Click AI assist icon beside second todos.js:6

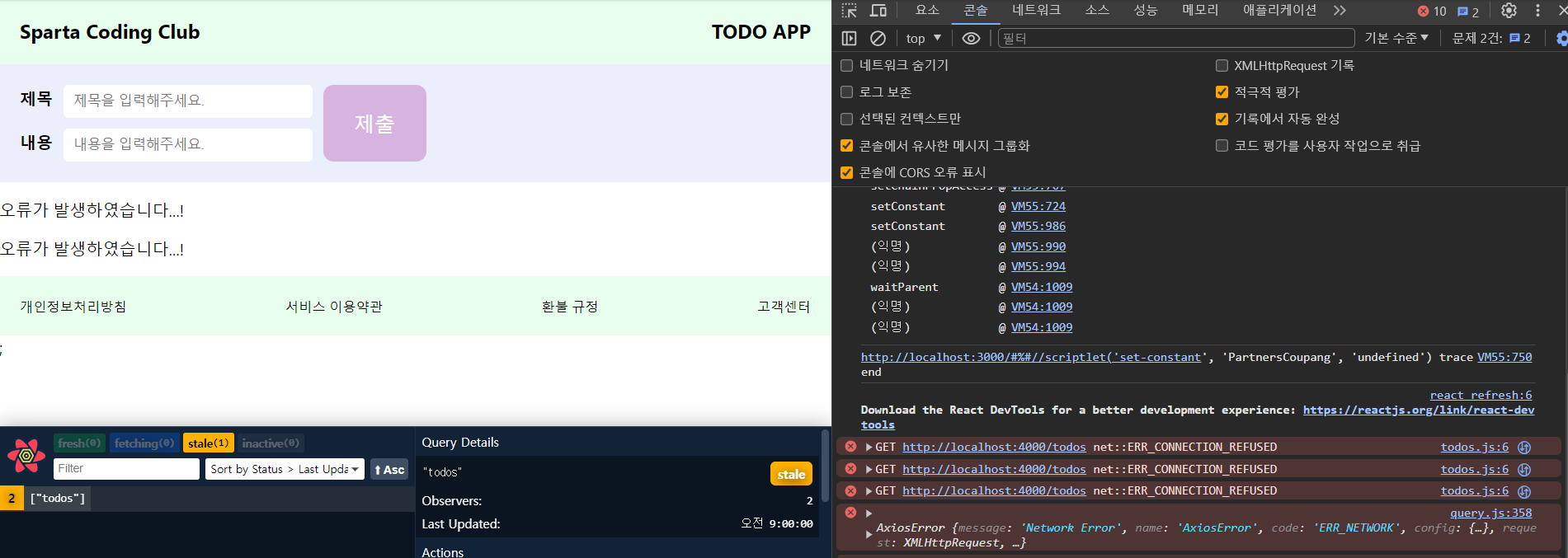pyautogui.click(x=1524, y=469)
